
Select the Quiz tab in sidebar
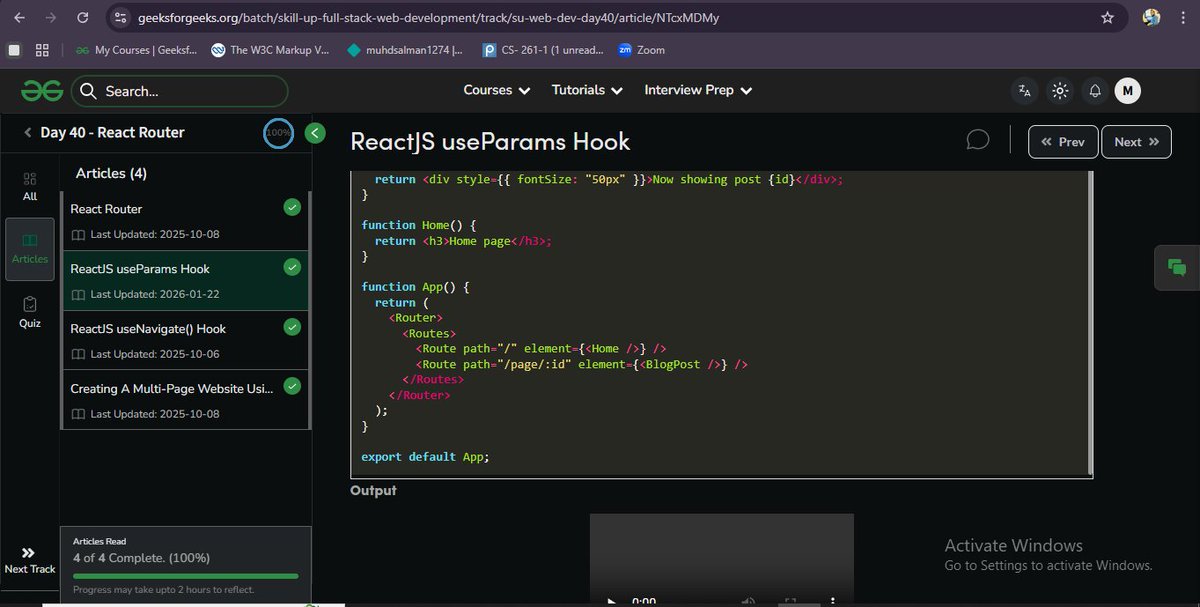[30, 313]
